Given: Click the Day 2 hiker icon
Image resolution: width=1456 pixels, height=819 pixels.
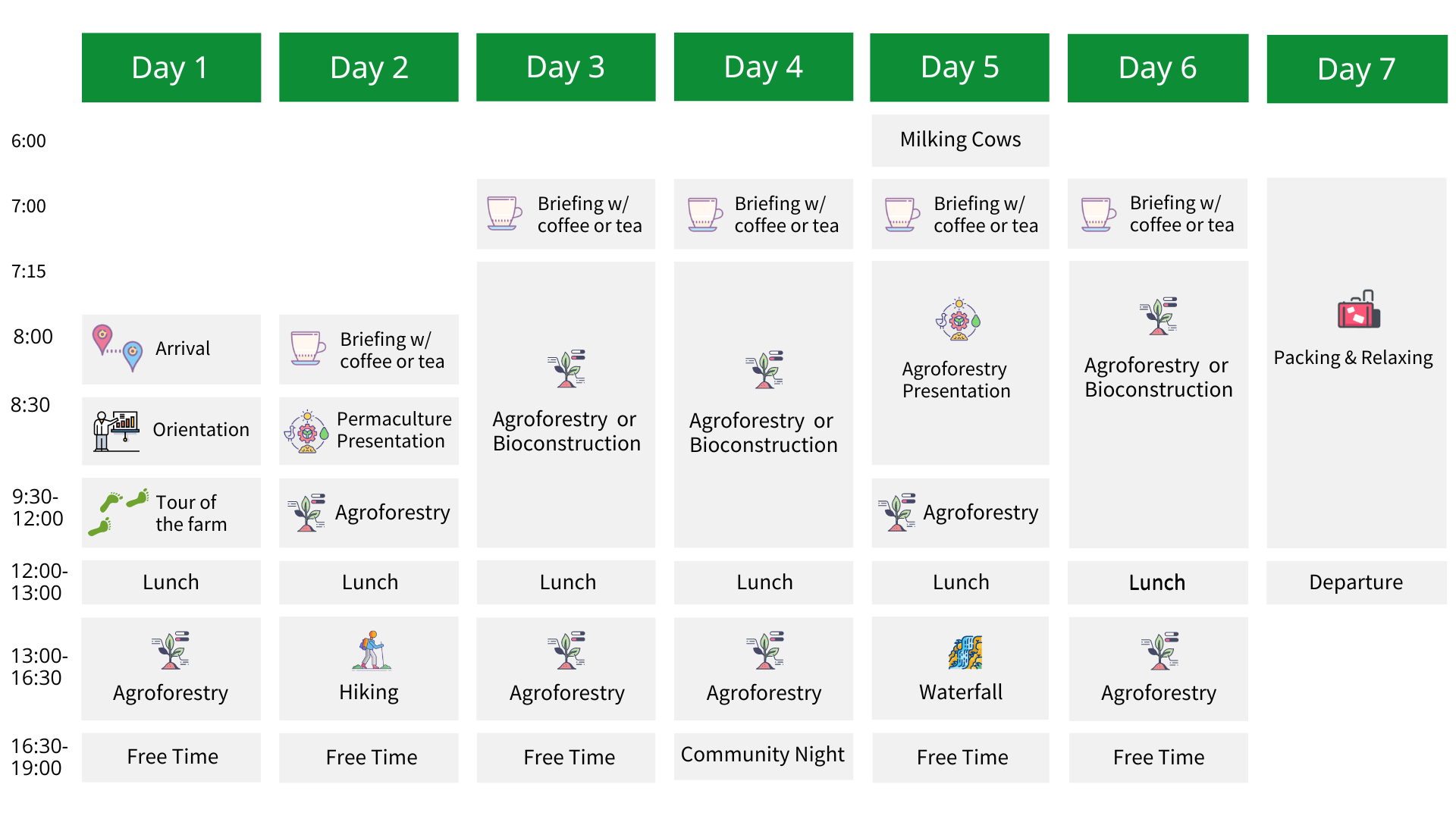Looking at the screenshot, I should click(x=371, y=651).
